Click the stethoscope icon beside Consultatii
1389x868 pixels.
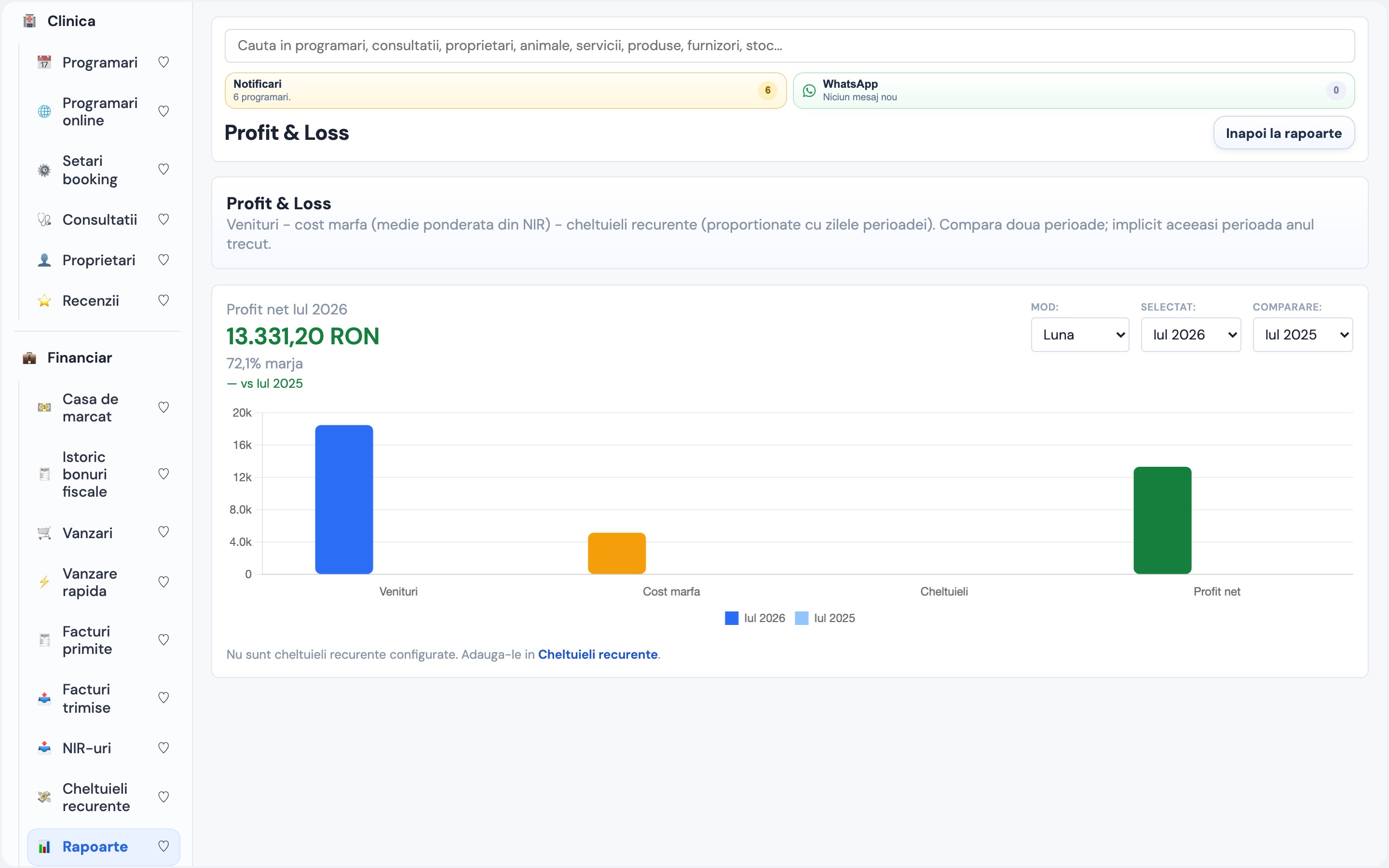[44, 219]
